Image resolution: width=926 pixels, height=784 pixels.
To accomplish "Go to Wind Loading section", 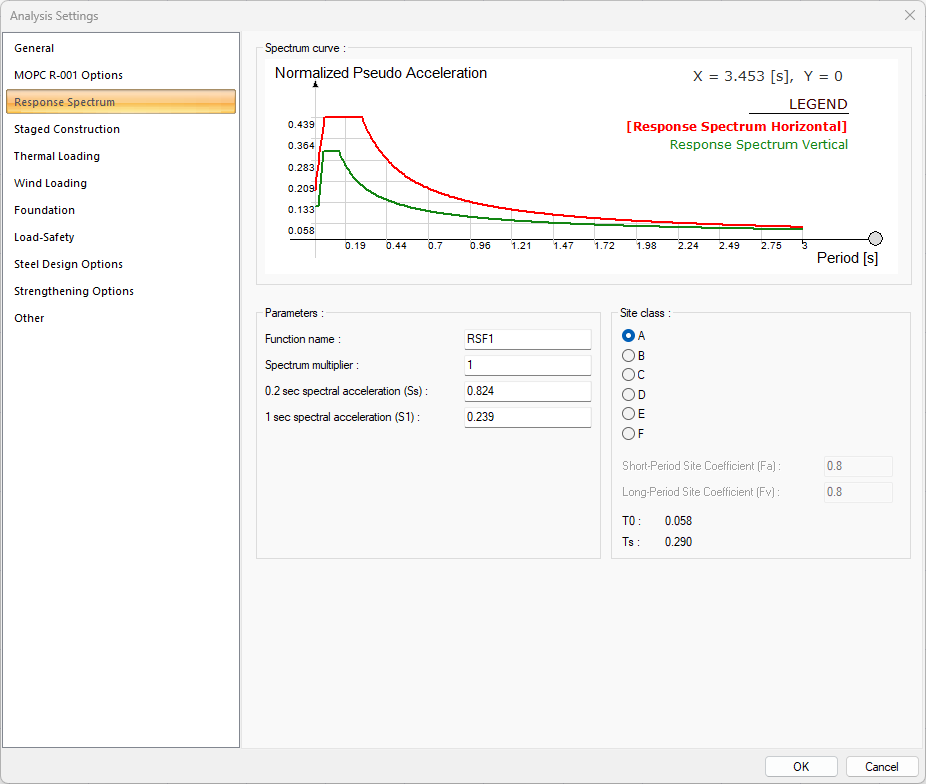I will (x=50, y=183).
